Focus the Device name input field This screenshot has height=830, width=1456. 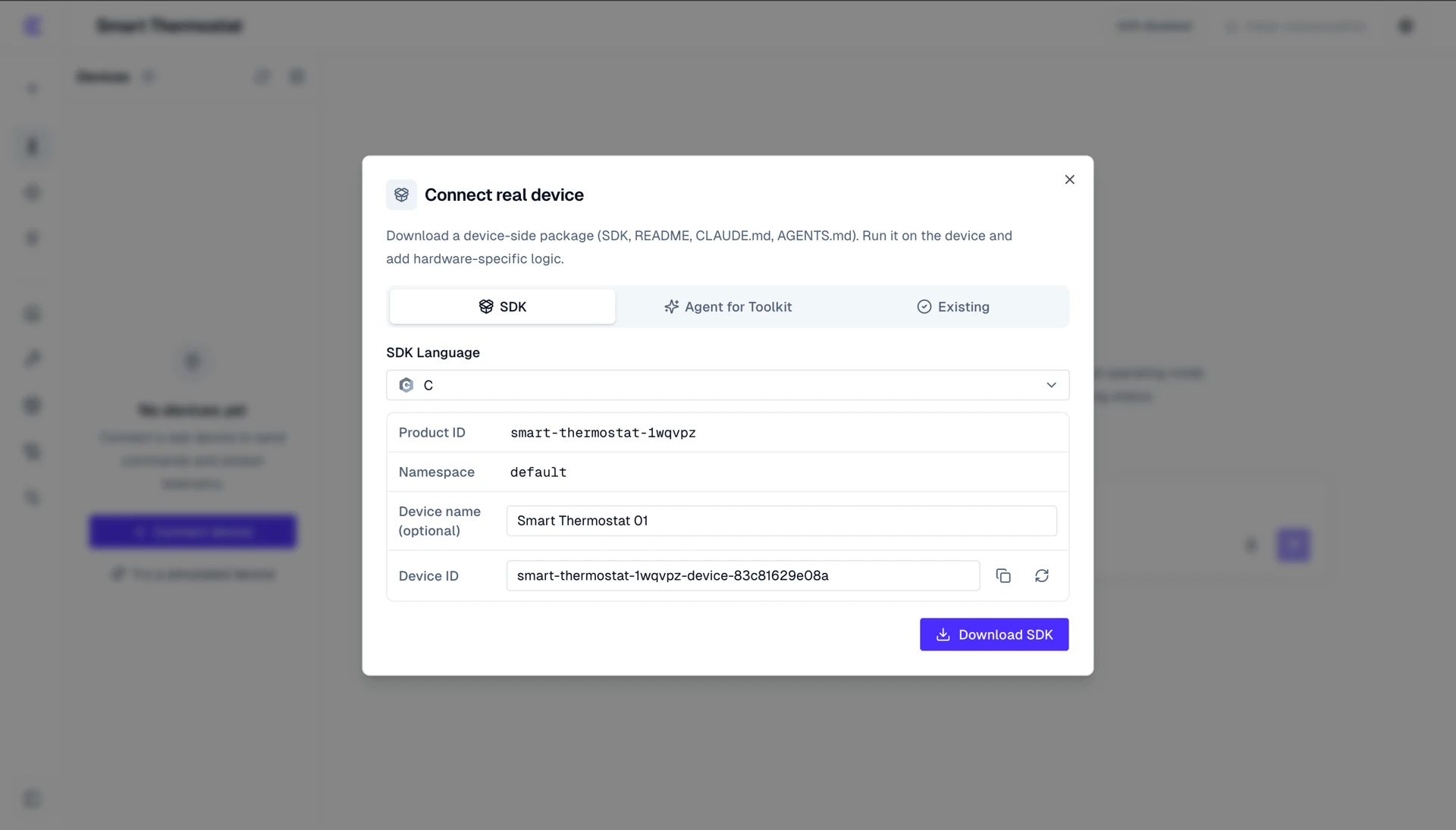click(781, 521)
